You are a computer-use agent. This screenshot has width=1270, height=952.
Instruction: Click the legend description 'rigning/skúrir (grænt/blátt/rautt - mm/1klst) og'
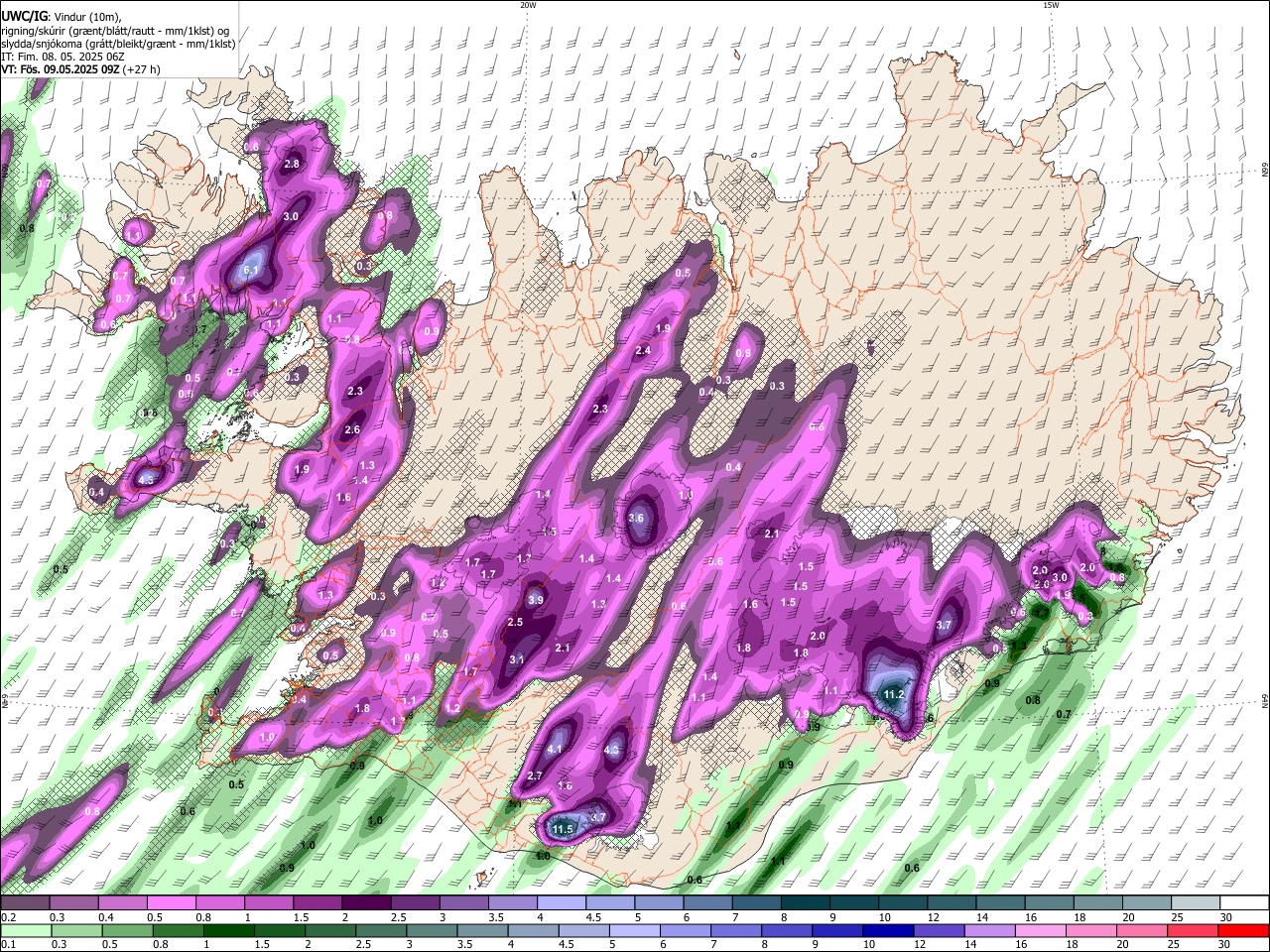[115, 31]
